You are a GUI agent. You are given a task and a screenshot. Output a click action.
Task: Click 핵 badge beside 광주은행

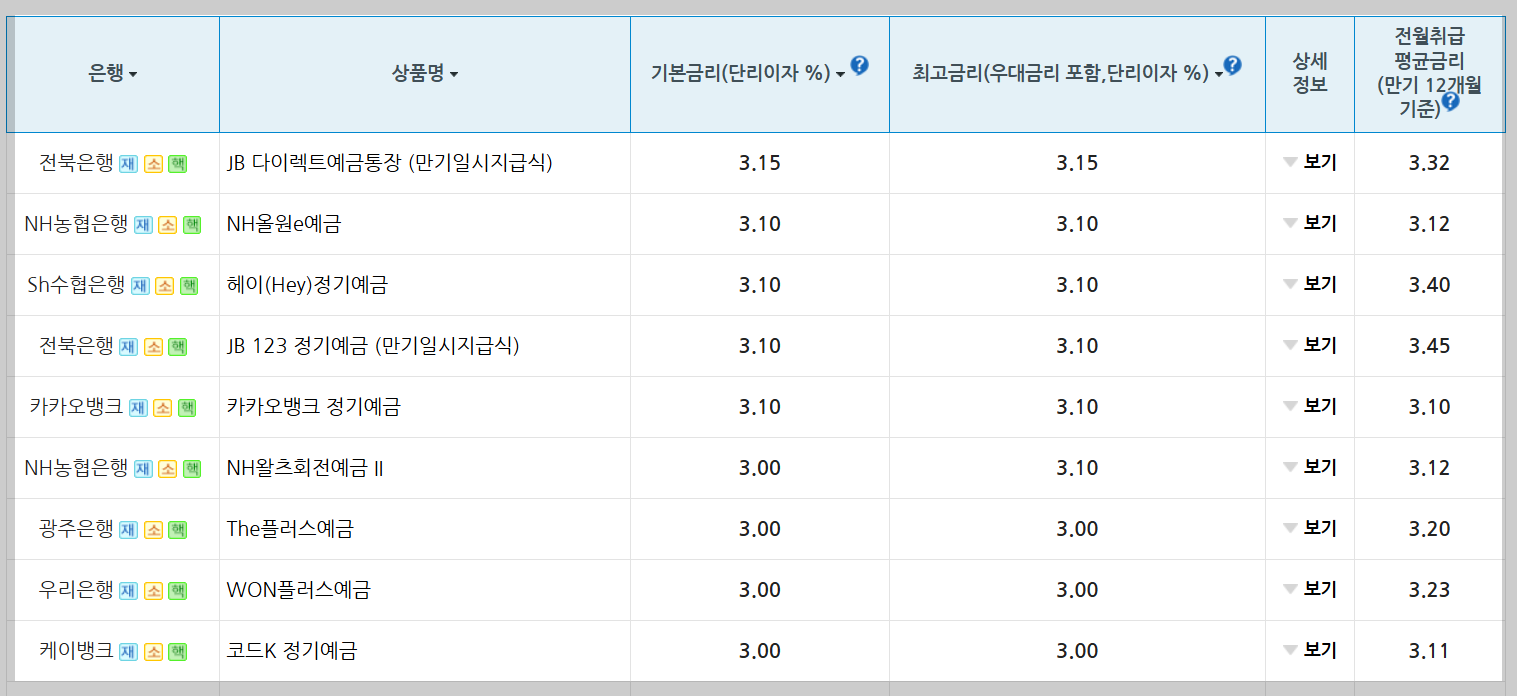[x=178, y=530]
